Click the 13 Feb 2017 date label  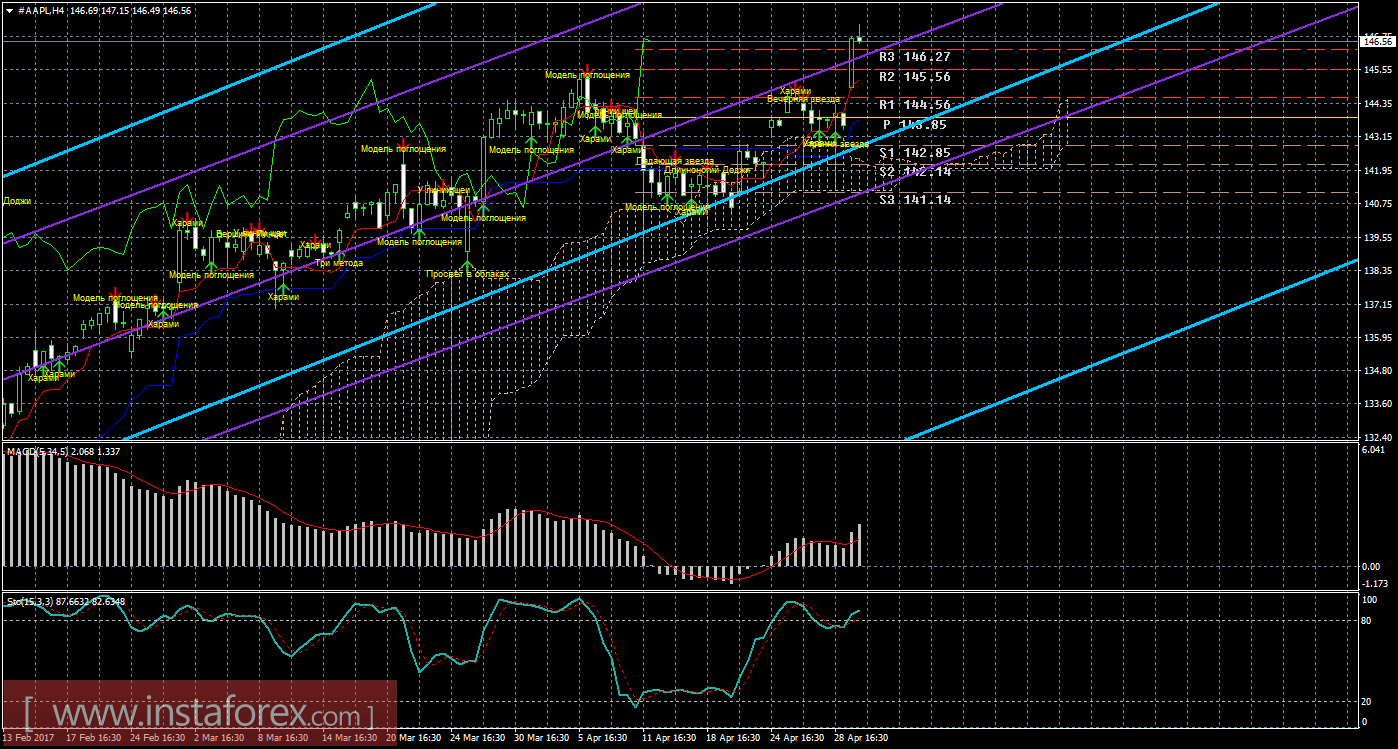[x=26, y=738]
